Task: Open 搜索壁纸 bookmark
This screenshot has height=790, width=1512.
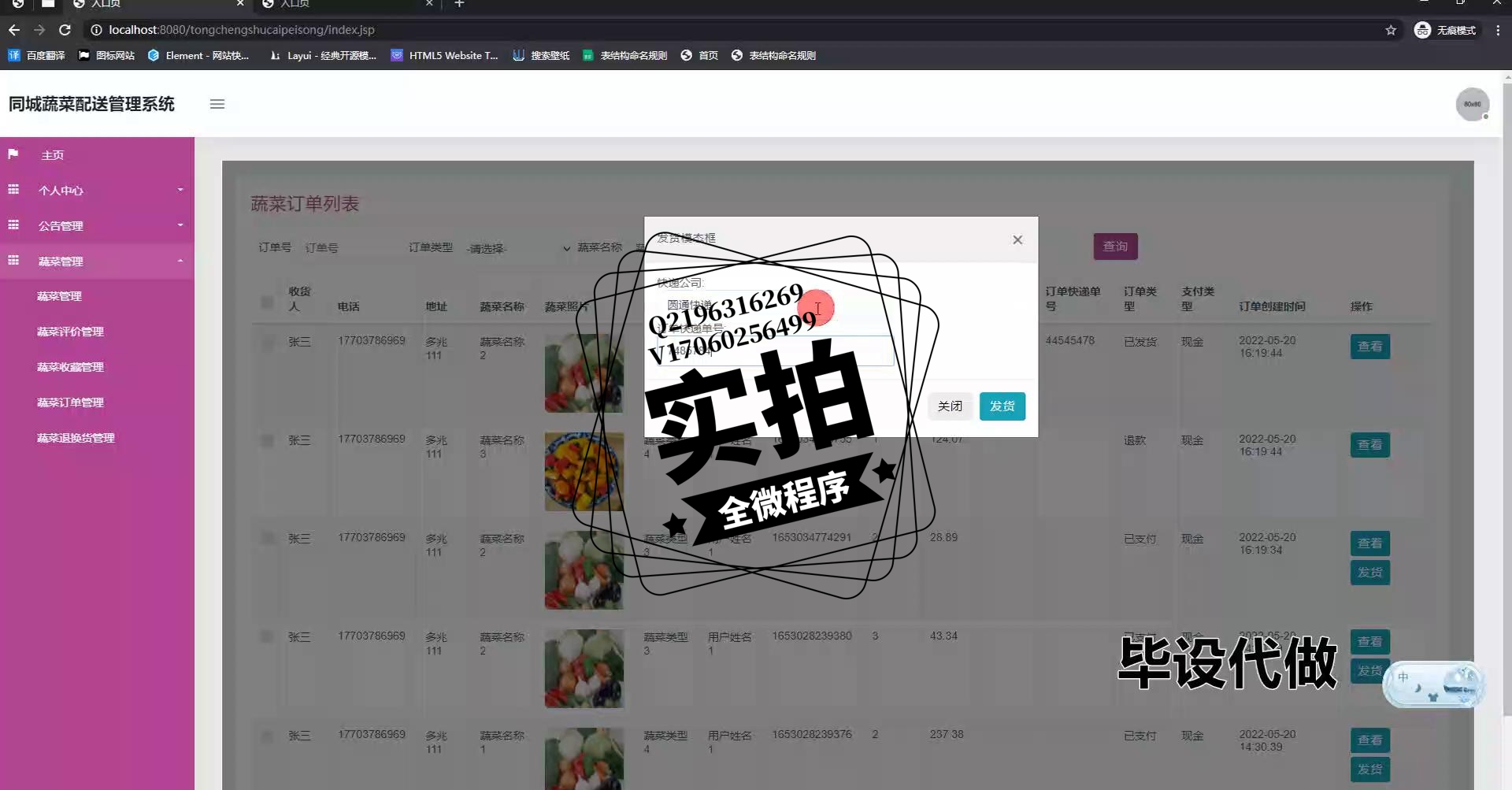Action: click(541, 55)
